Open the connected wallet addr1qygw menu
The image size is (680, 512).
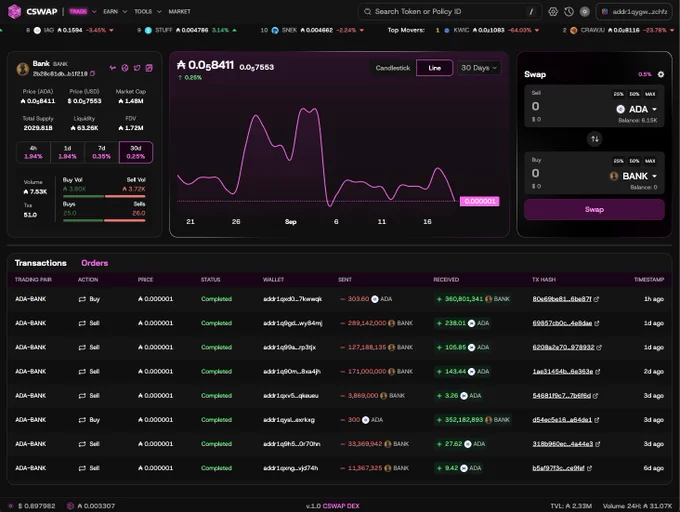click(x=634, y=12)
